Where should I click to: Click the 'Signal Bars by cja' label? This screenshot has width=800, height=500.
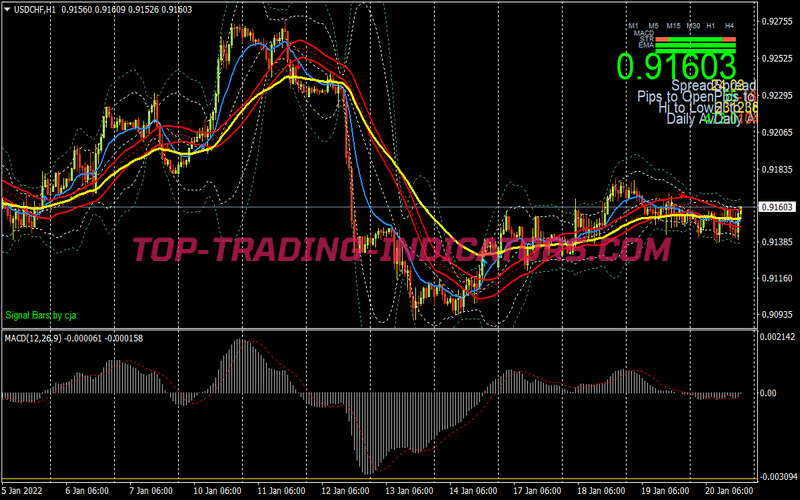[41, 315]
